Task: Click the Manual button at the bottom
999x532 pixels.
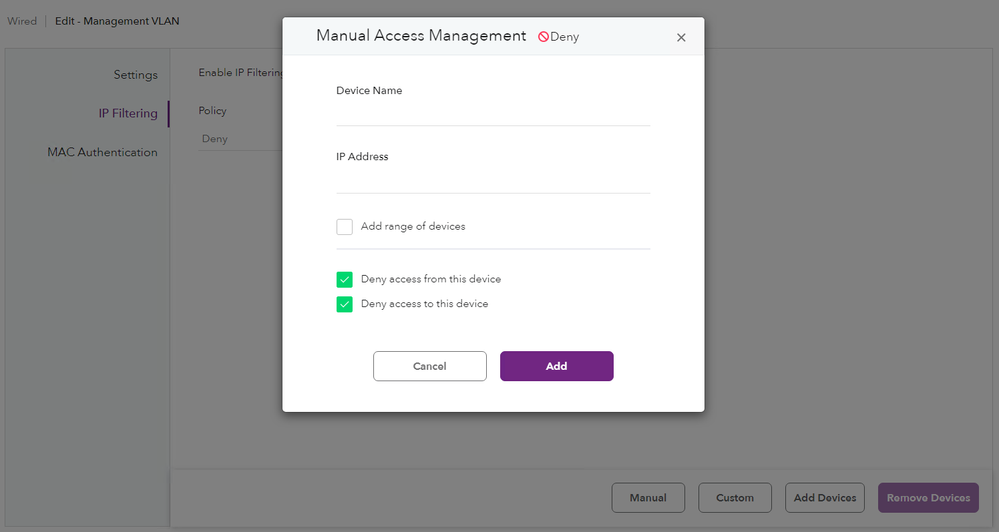Action: click(x=648, y=498)
